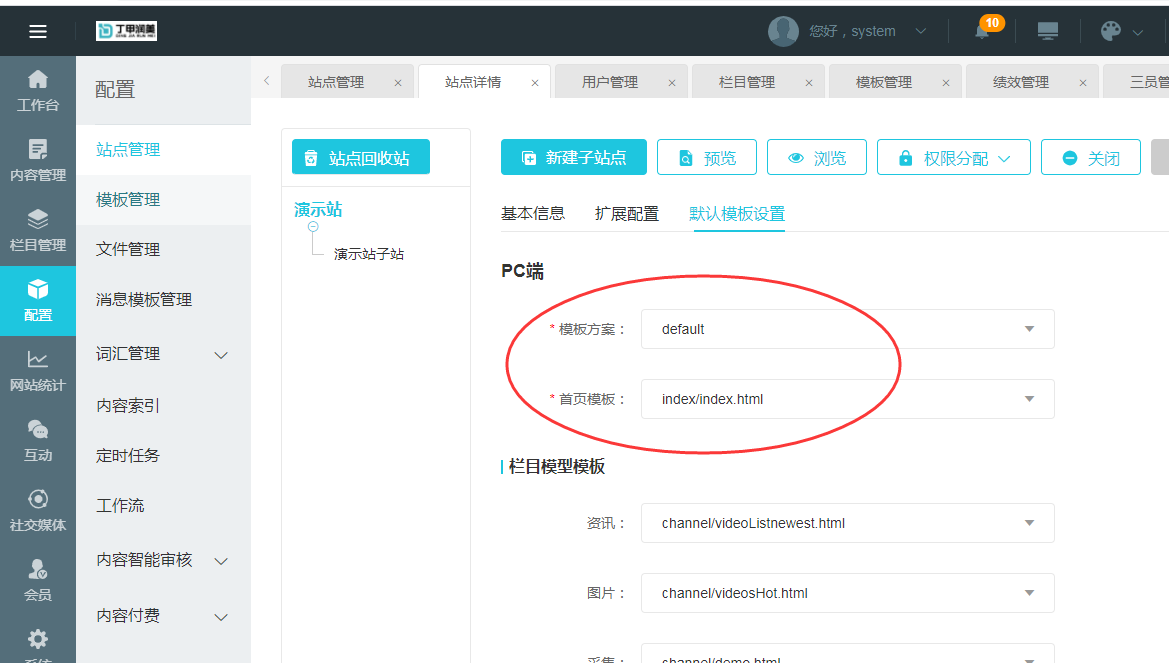Open 内容管理 in the sidebar
Screen dimensions: 1169x663
point(38,160)
